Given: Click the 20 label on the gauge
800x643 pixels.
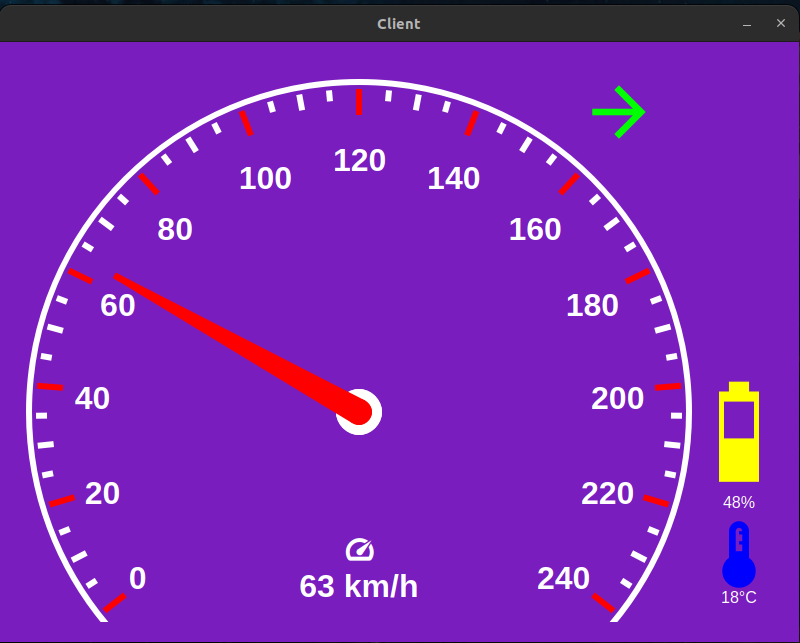Looking at the screenshot, I should (102, 493).
